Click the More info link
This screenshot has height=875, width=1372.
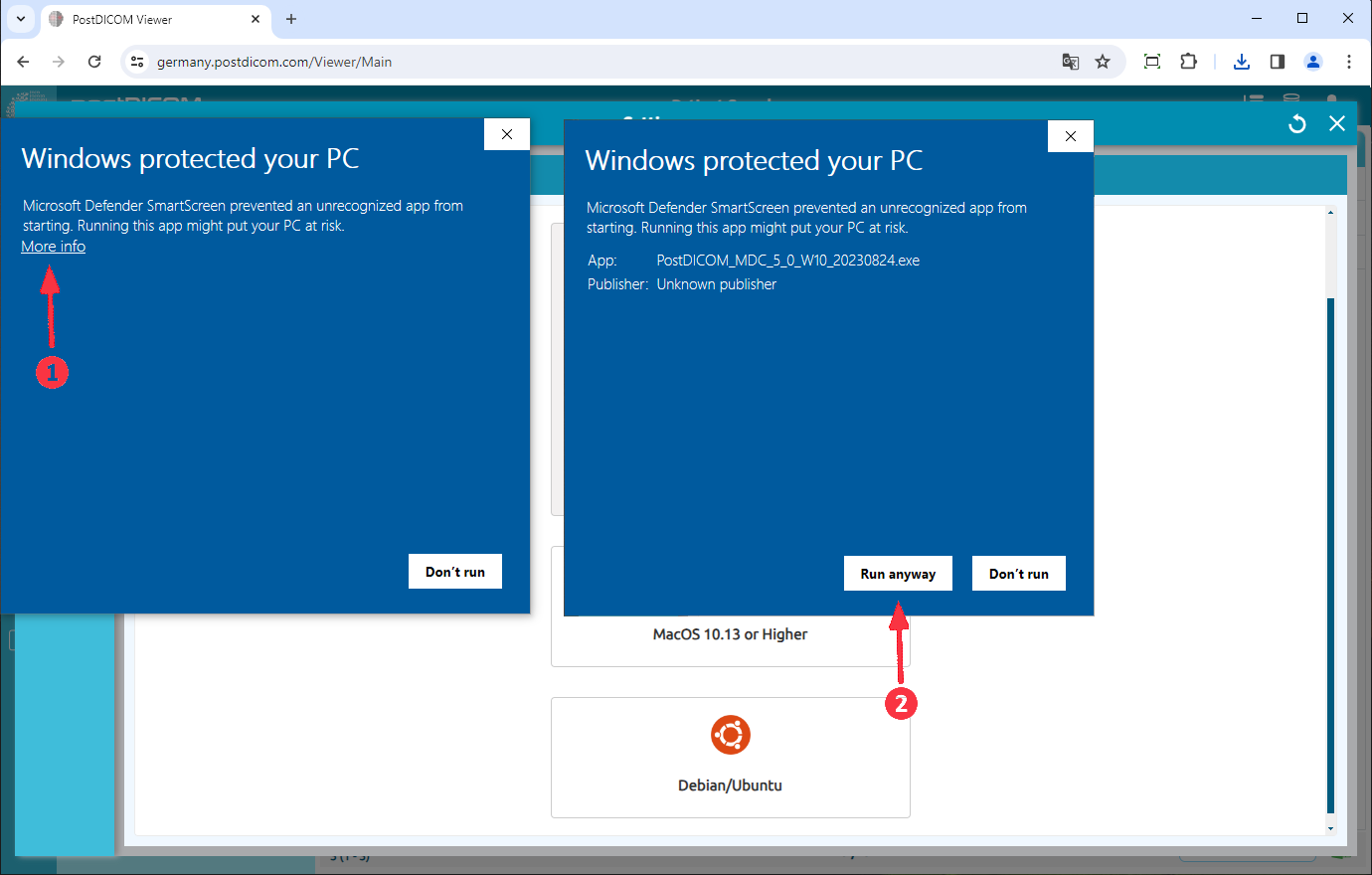point(53,246)
